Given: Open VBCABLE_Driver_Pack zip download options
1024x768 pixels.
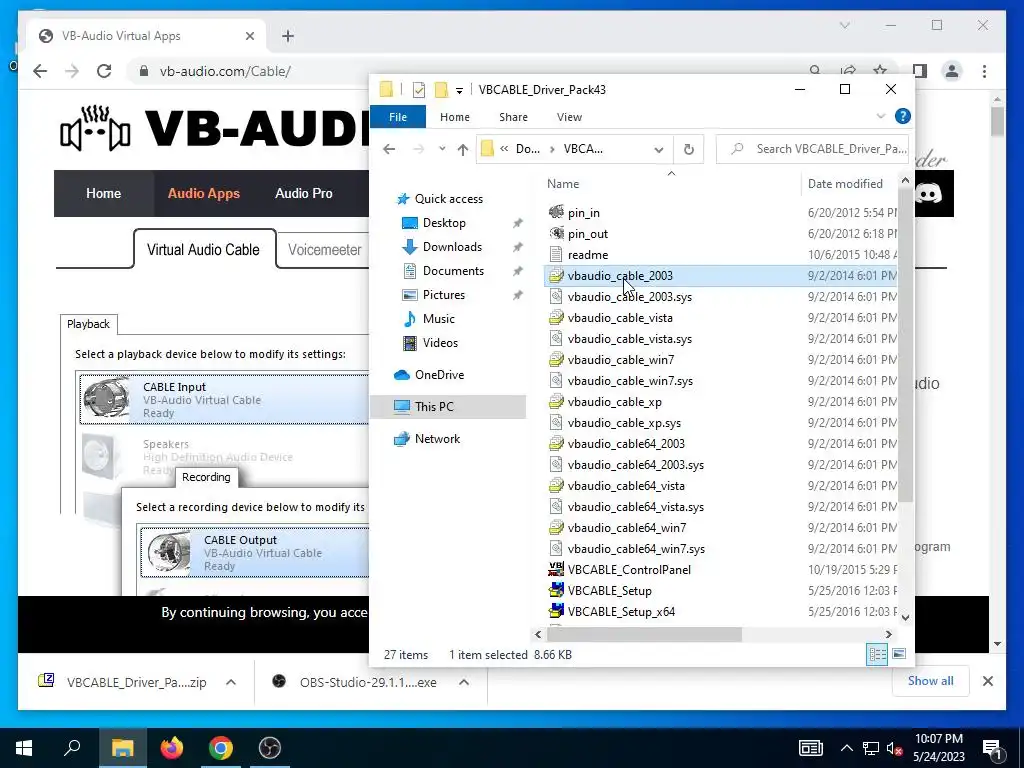Looking at the screenshot, I should [231, 682].
